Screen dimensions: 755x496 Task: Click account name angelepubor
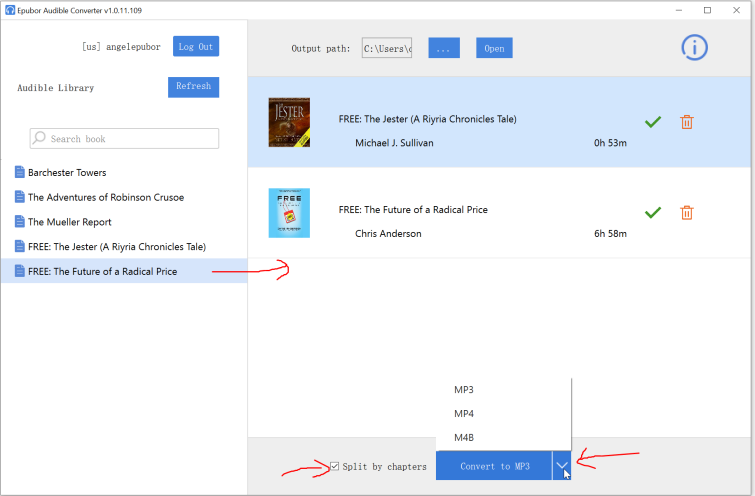133,47
